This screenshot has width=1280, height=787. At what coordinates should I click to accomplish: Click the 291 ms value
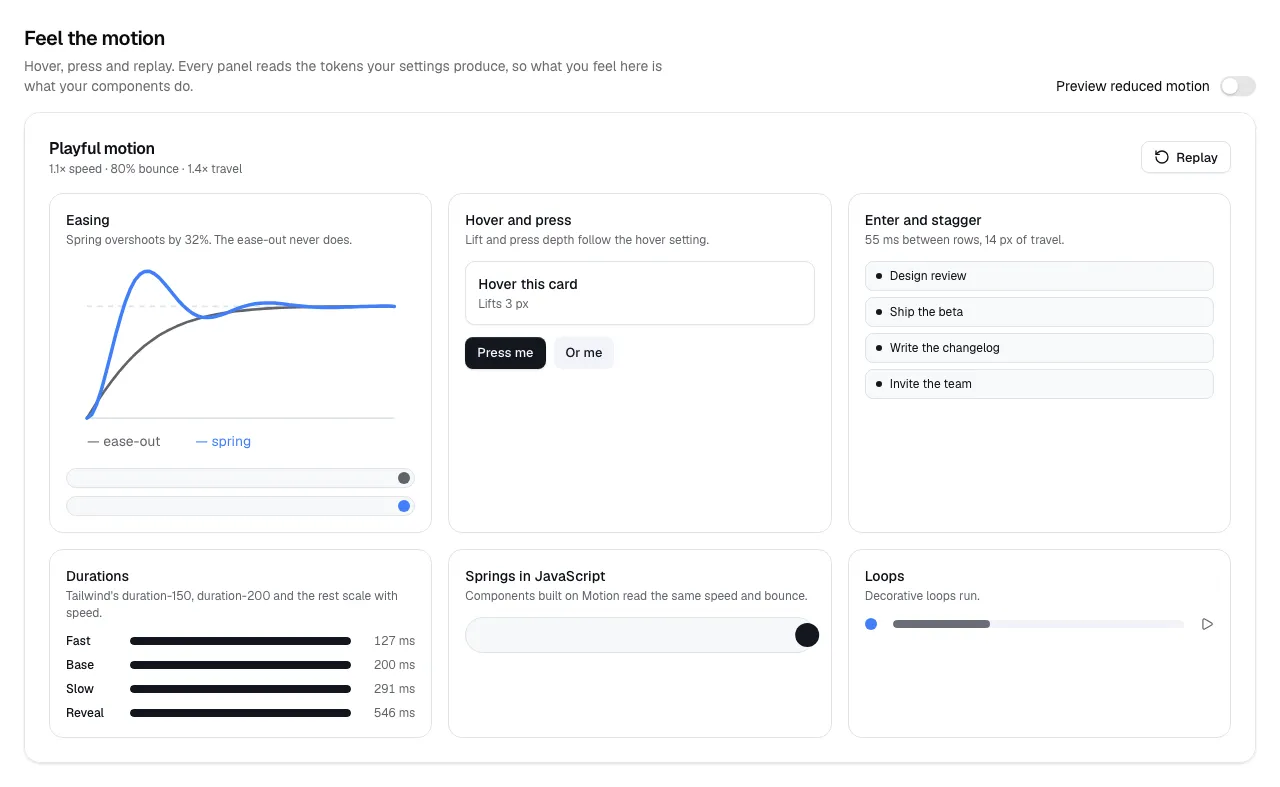click(394, 689)
